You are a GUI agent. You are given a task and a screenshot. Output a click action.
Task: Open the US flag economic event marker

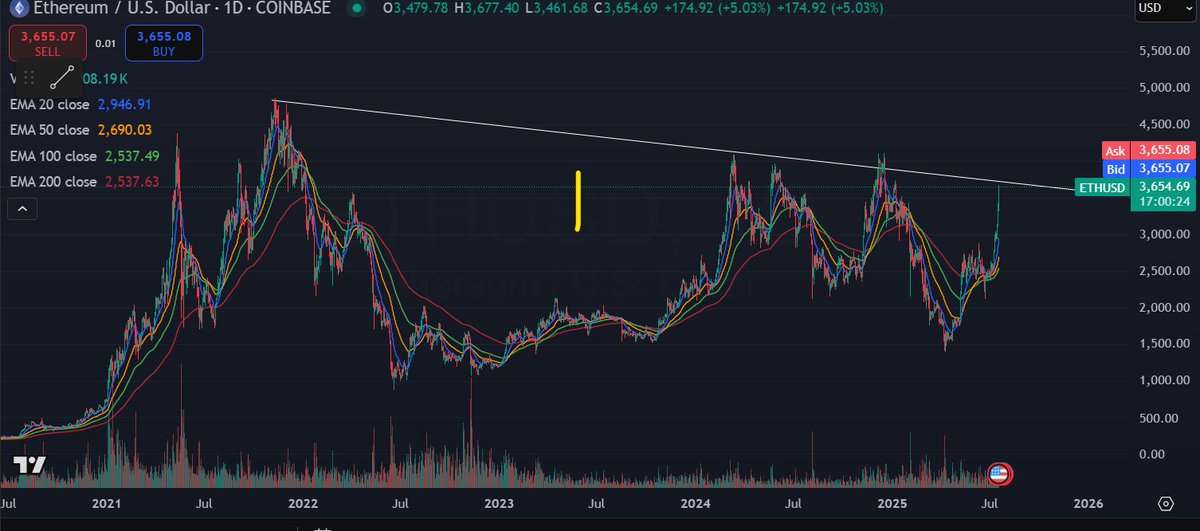[999, 473]
